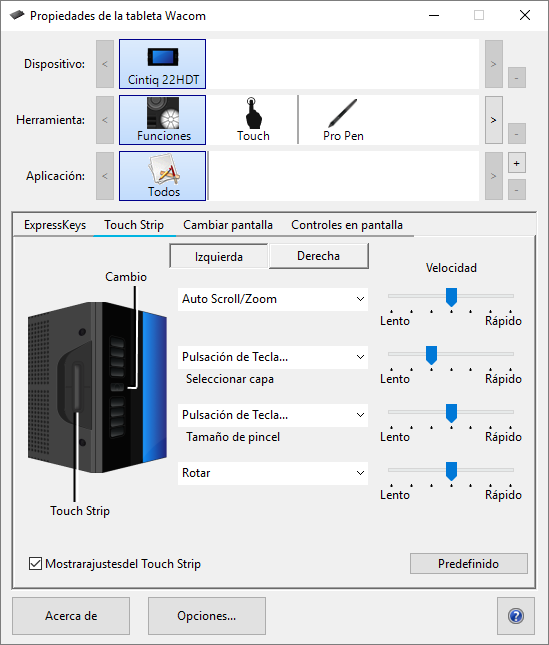Remove application with the Aplicación minus button
This screenshot has height=645, width=549.
click(x=517, y=190)
